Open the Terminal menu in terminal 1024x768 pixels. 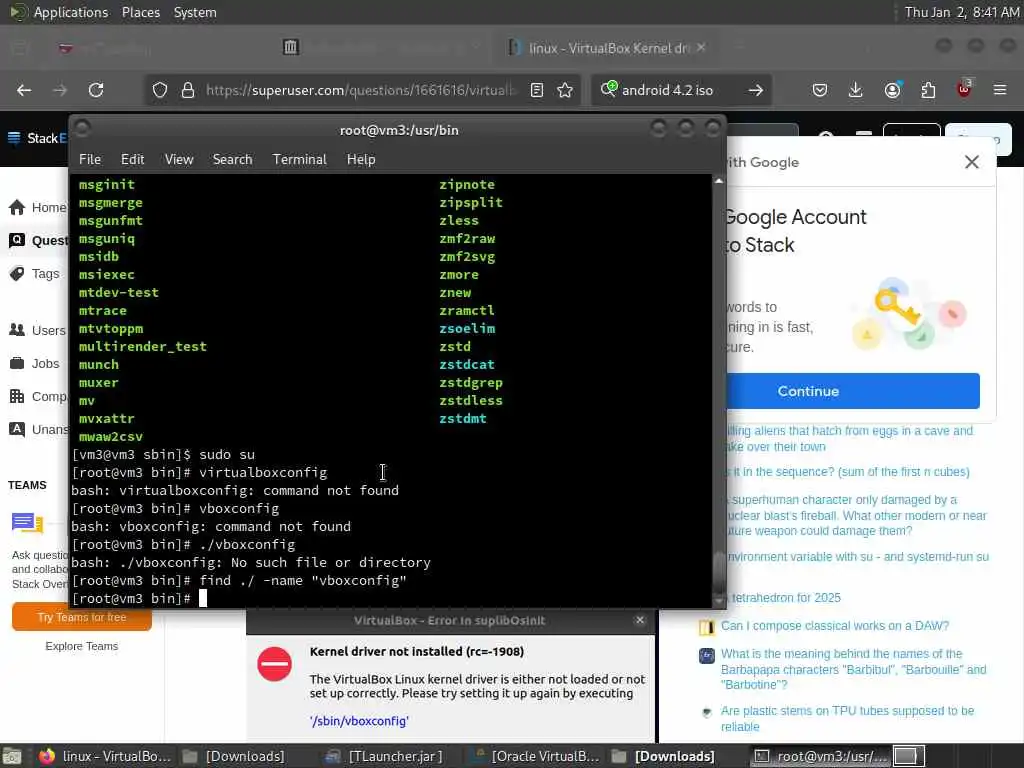[x=300, y=159]
